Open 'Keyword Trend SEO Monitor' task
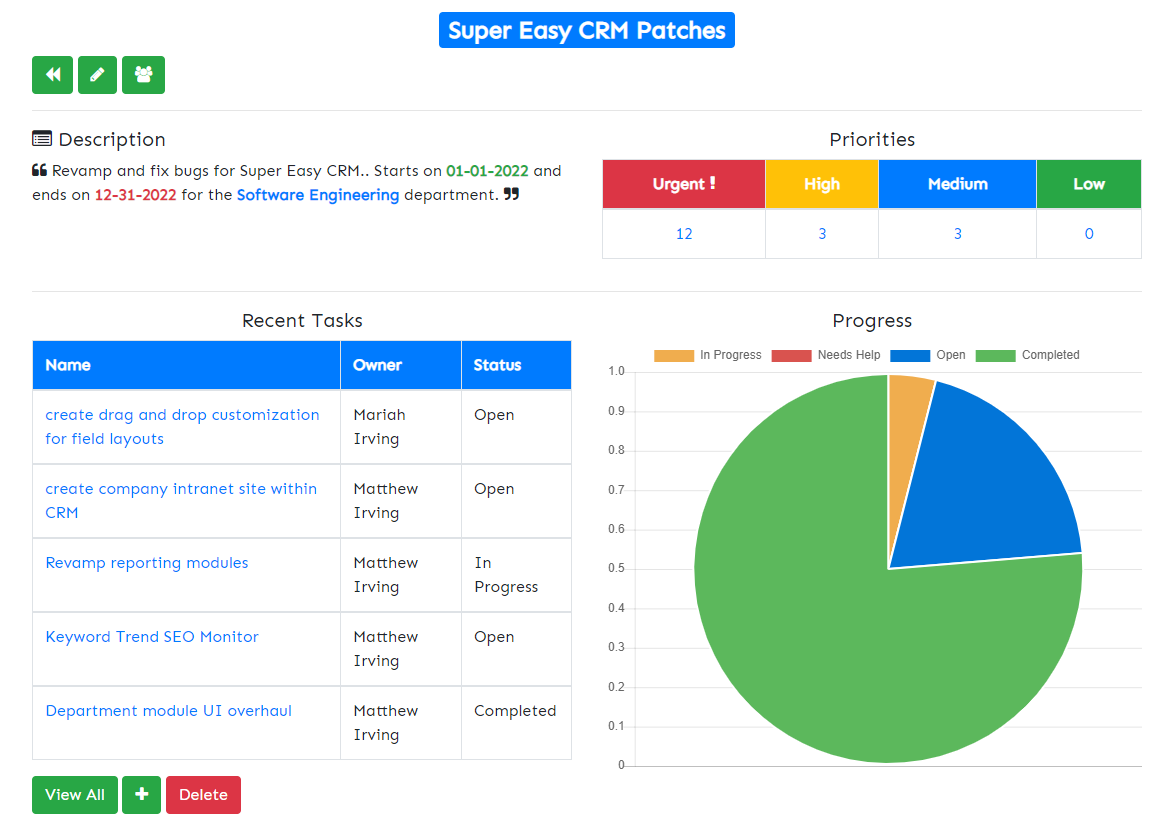 (152, 637)
